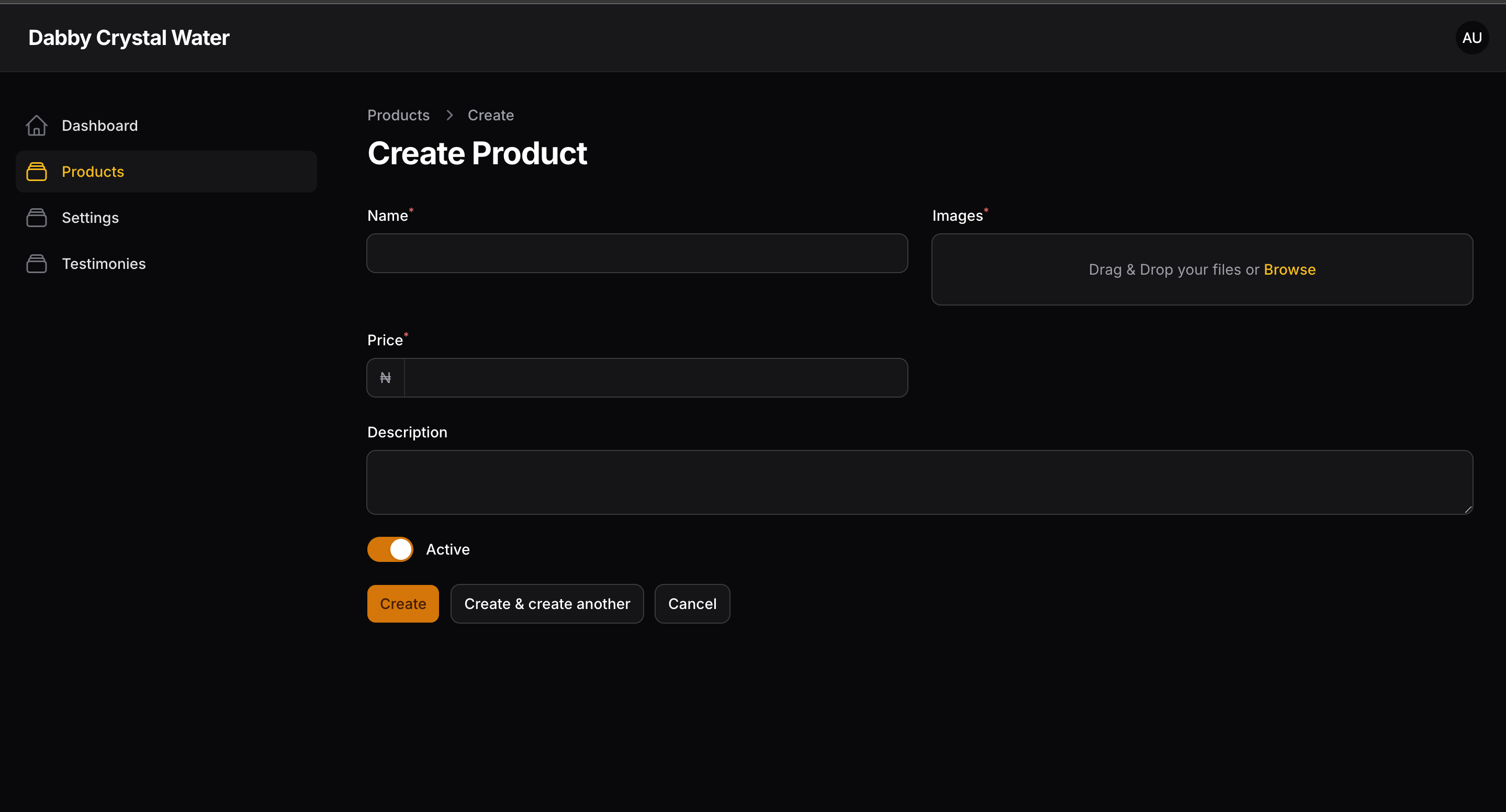Select Products in the sidebar

click(166, 172)
